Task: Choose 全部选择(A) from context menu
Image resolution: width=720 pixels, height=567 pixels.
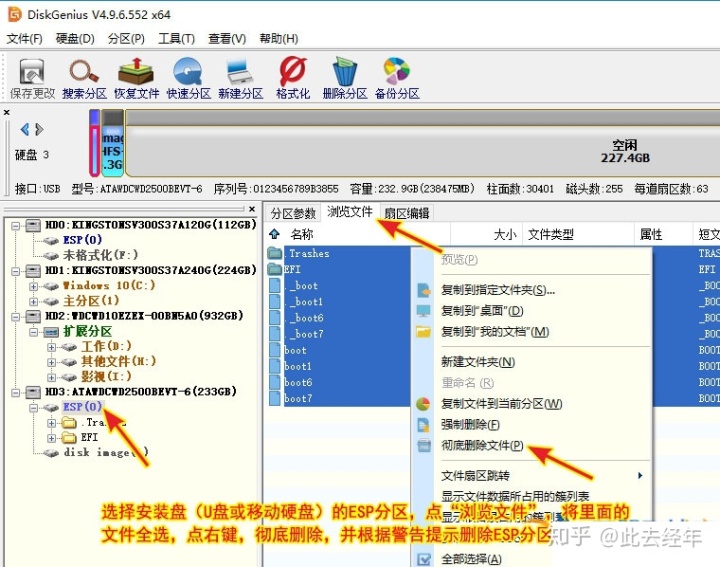Action: (471, 559)
